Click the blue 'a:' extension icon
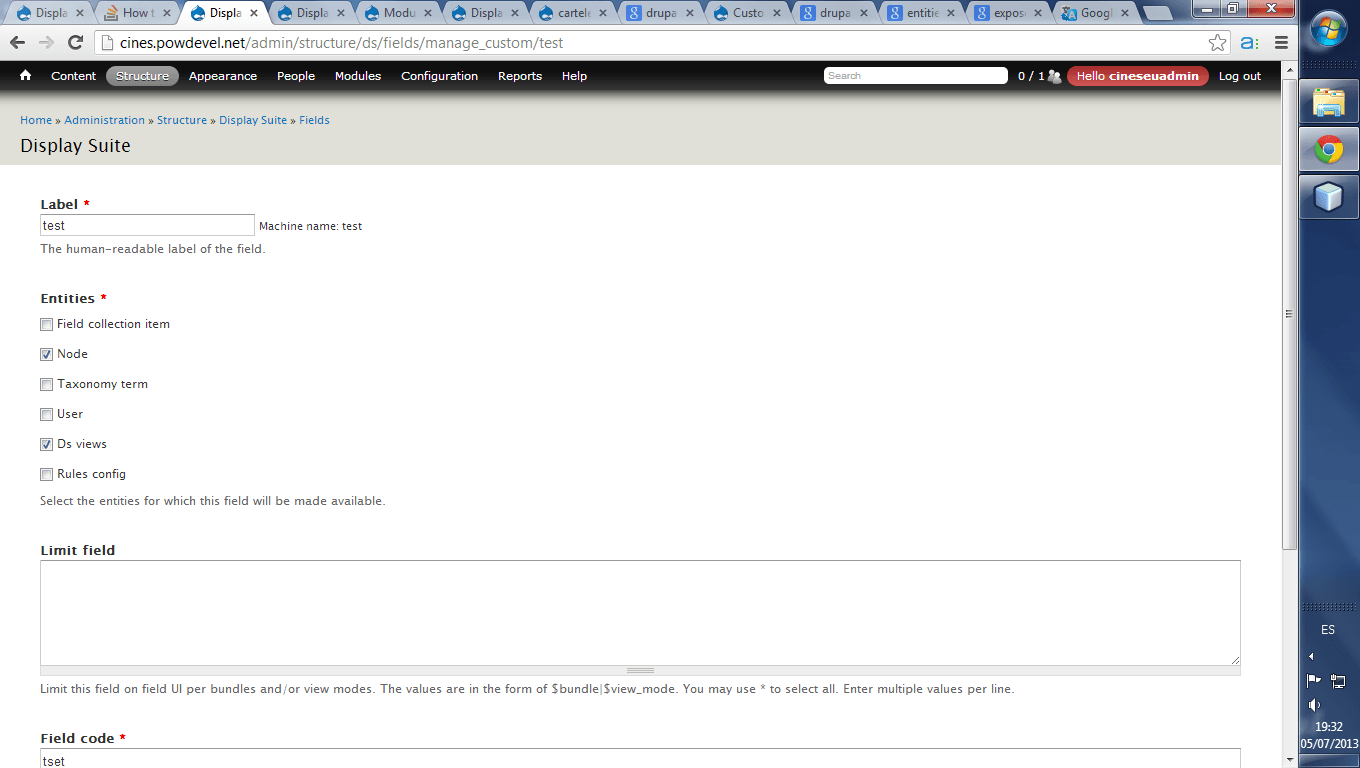Viewport: 1360px width, 768px height. click(x=1249, y=43)
